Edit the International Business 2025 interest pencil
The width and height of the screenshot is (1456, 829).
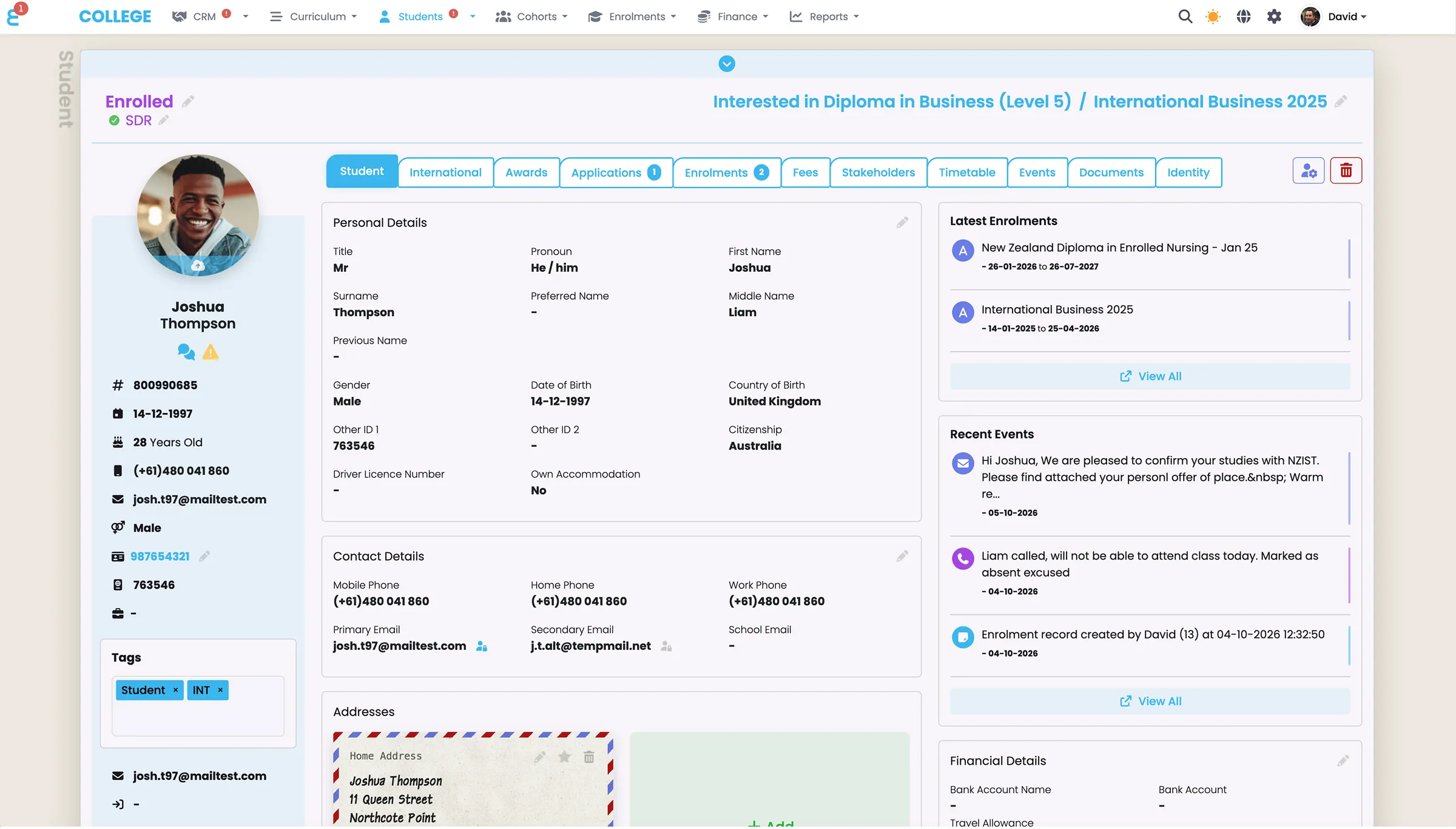pyautogui.click(x=1341, y=101)
